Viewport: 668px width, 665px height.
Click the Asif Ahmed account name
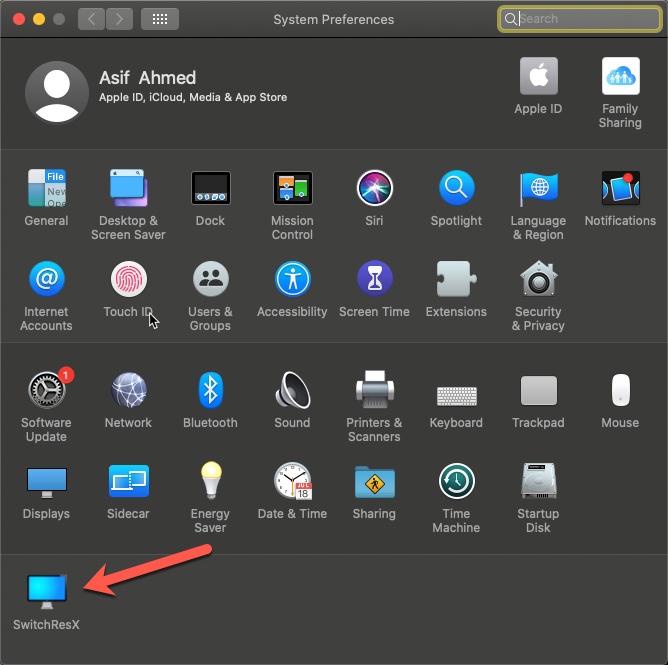tap(147, 78)
